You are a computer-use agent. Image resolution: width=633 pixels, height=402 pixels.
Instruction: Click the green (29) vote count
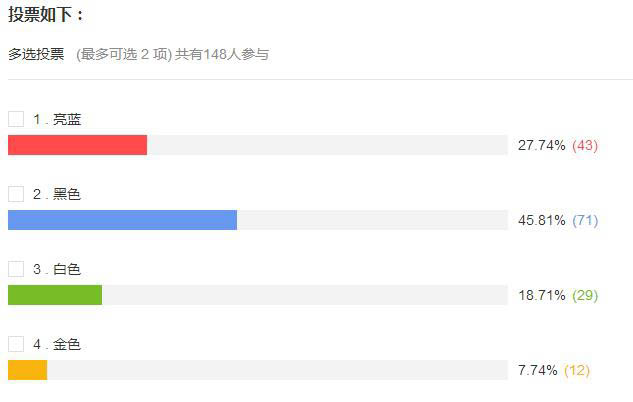click(x=585, y=295)
